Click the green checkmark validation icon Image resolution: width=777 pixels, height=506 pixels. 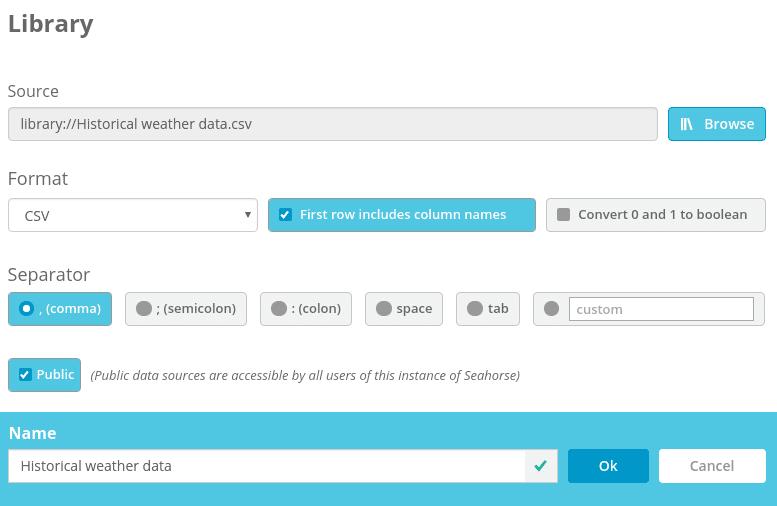pyautogui.click(x=541, y=466)
